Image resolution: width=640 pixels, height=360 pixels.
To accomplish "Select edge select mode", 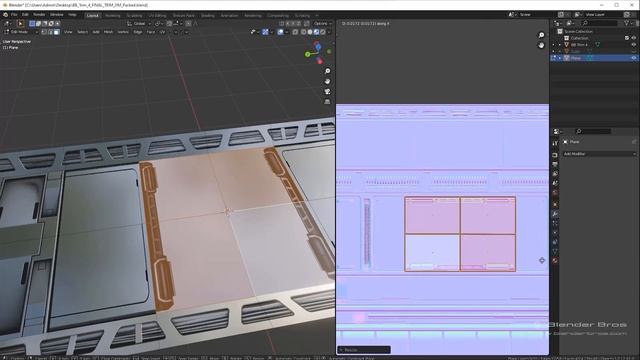I will point(50,32).
